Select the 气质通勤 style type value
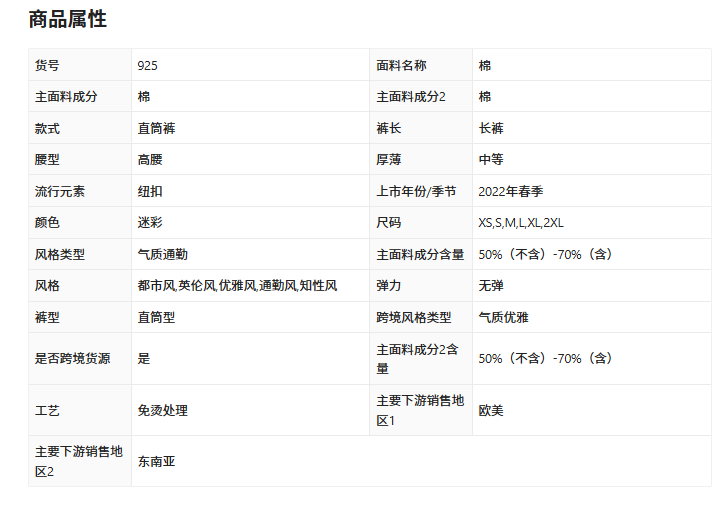The height and width of the screenshot is (506, 715). (163, 255)
